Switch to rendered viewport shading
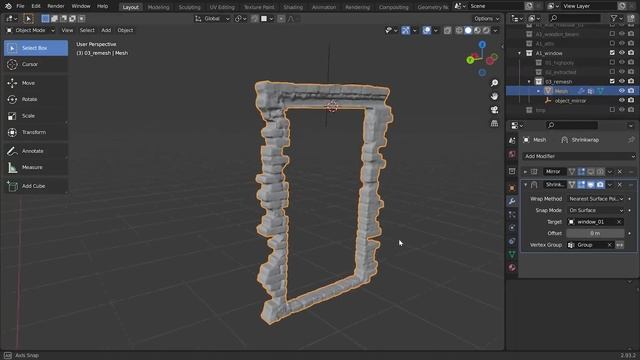 486,30
